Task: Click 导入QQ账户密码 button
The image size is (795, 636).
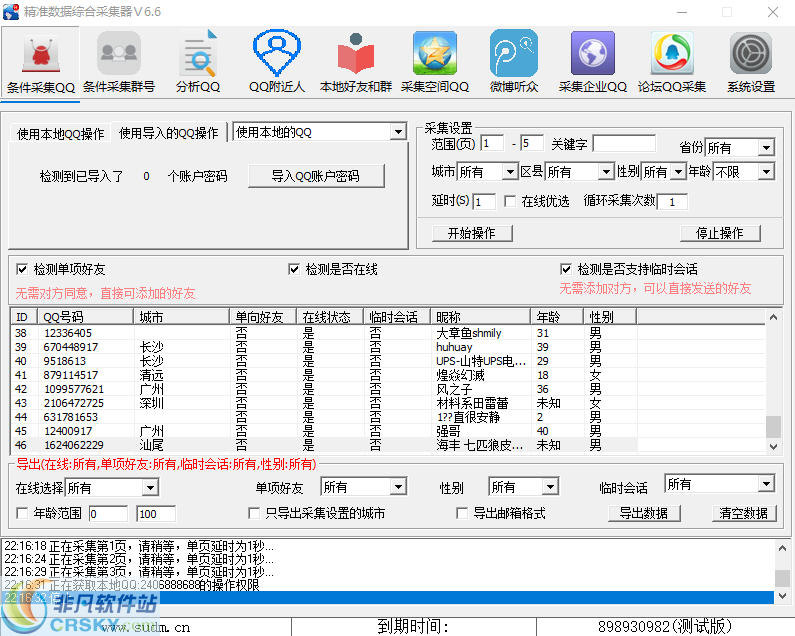Action: (x=316, y=176)
